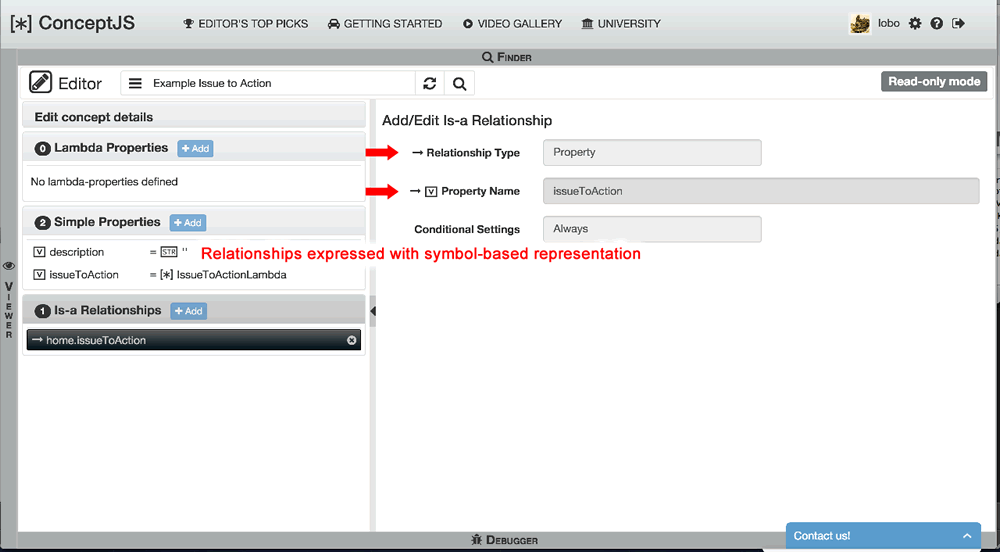Viewport: 1000px width, 552px height.
Task: Add an Is-a Relationship
Action: tap(189, 311)
